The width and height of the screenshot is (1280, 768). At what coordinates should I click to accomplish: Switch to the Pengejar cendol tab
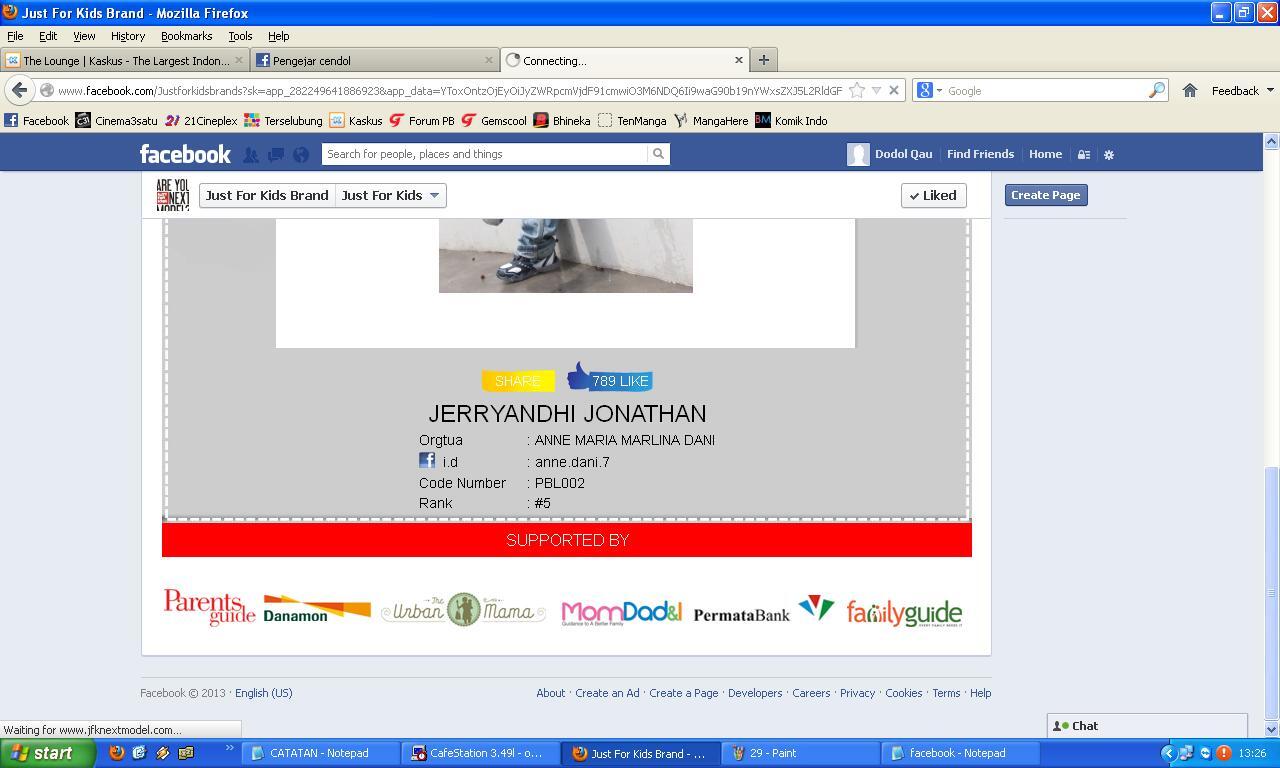pyautogui.click(x=375, y=60)
